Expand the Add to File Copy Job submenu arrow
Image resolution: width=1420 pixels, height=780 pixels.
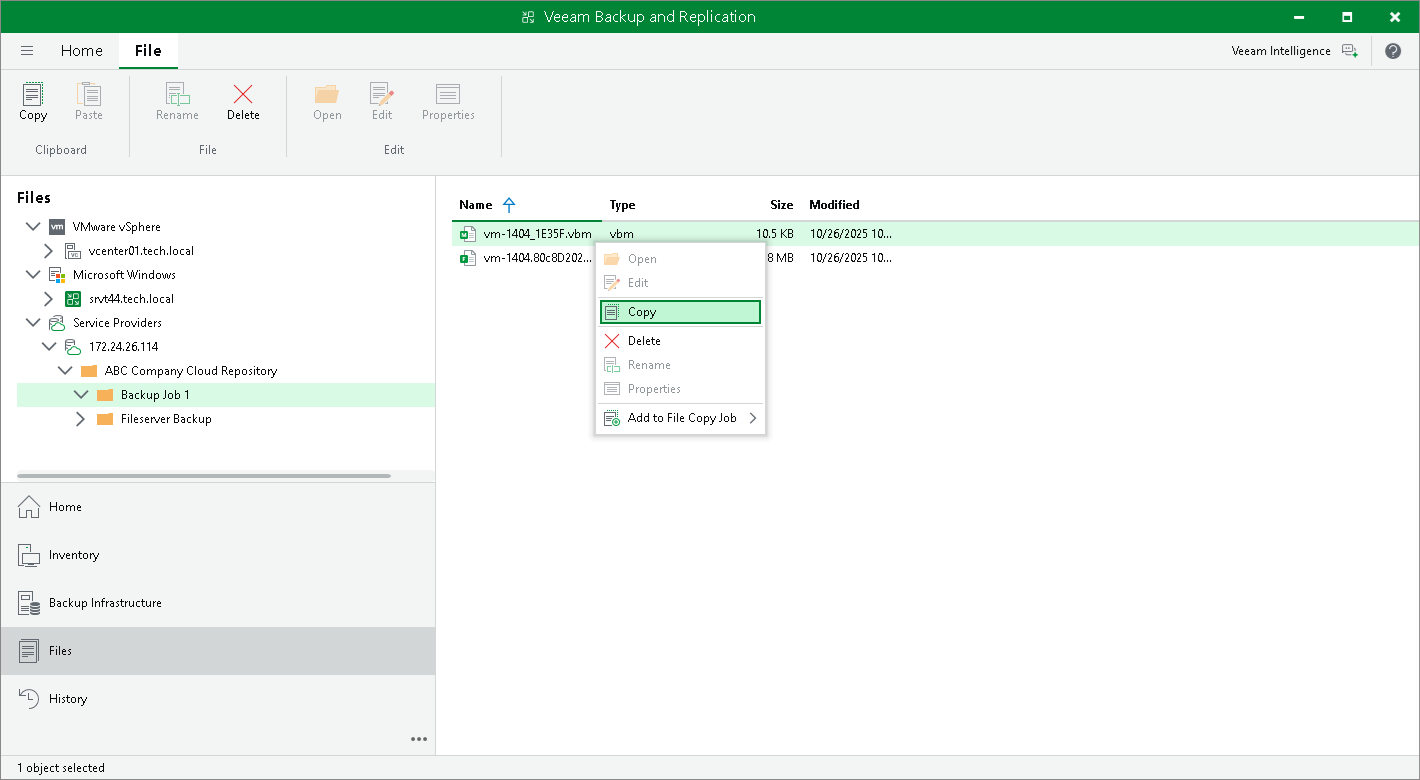pyautogui.click(x=752, y=418)
